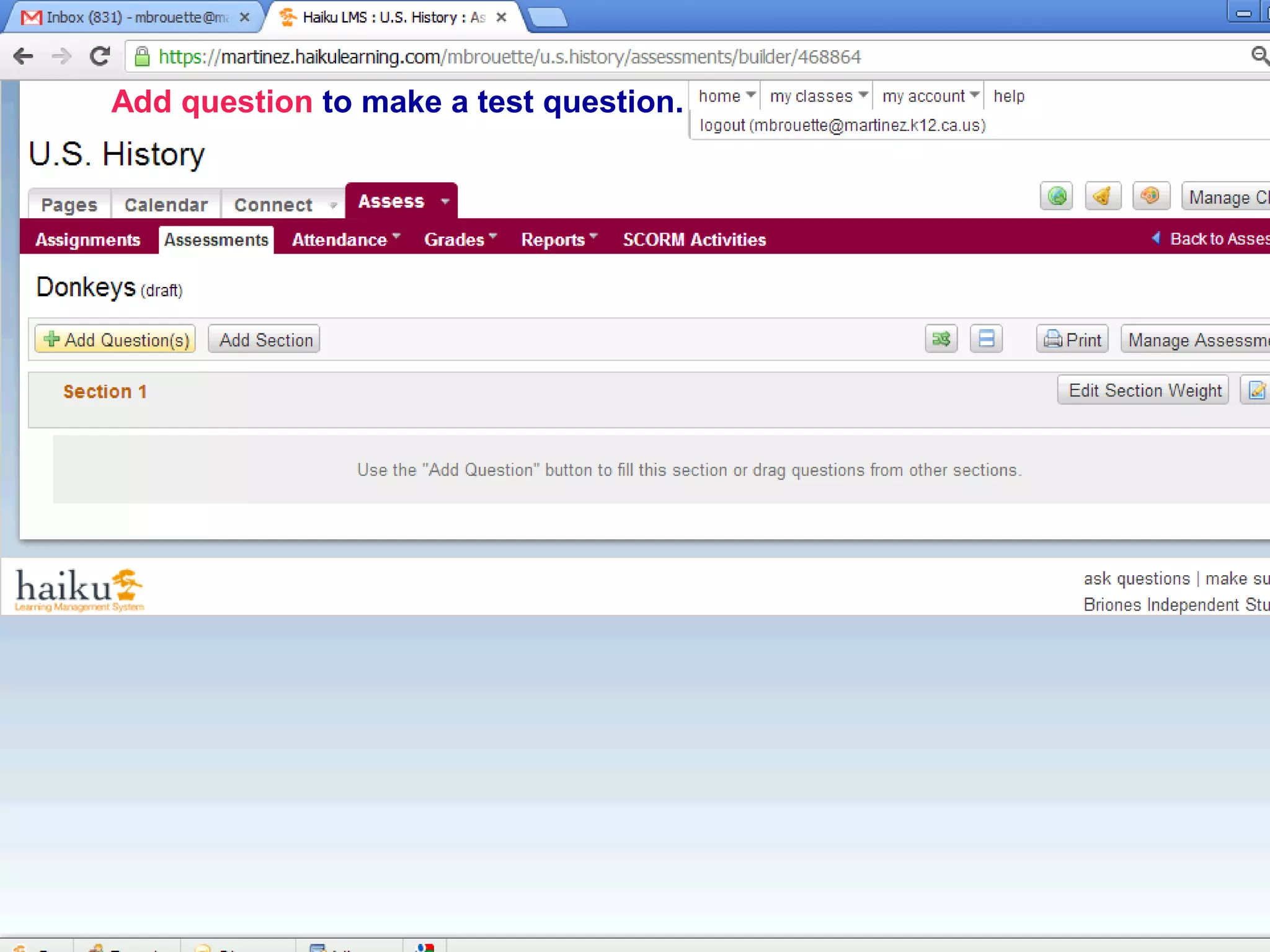Click Back to Assessments link
The image size is (1270, 952).
point(1211,239)
